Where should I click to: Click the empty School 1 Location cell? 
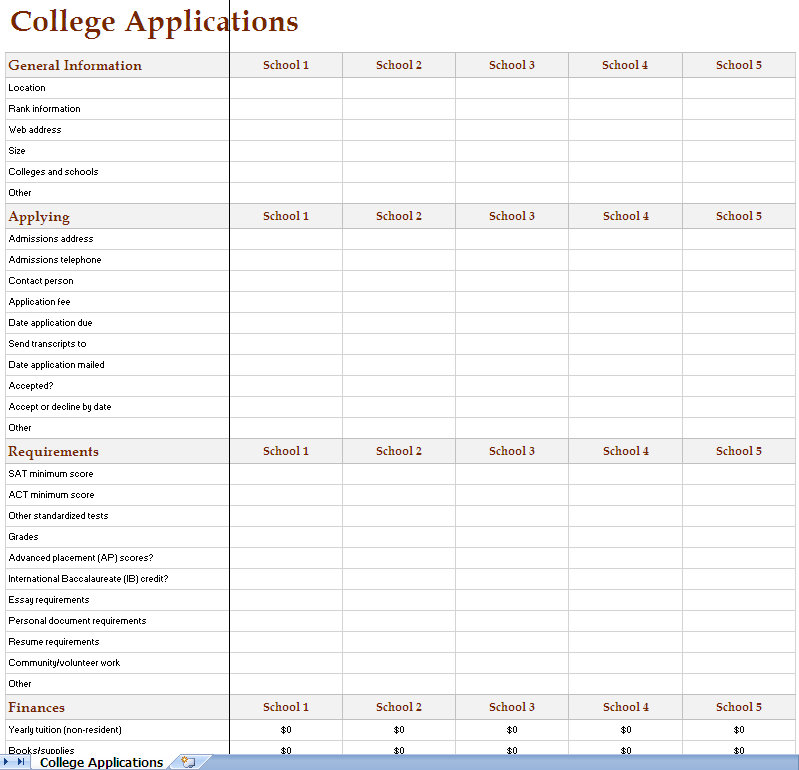tap(286, 88)
